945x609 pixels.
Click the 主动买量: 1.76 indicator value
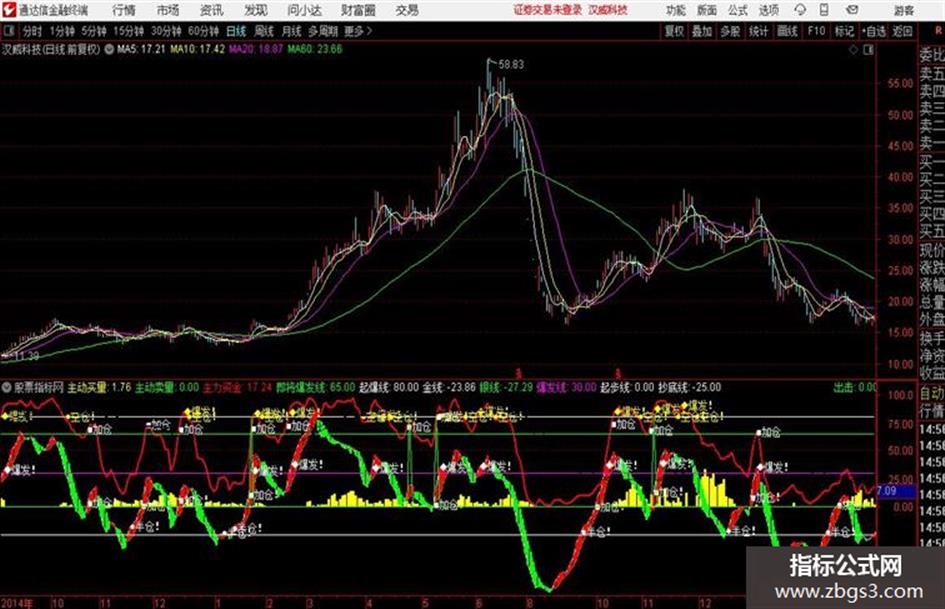tap(99, 387)
